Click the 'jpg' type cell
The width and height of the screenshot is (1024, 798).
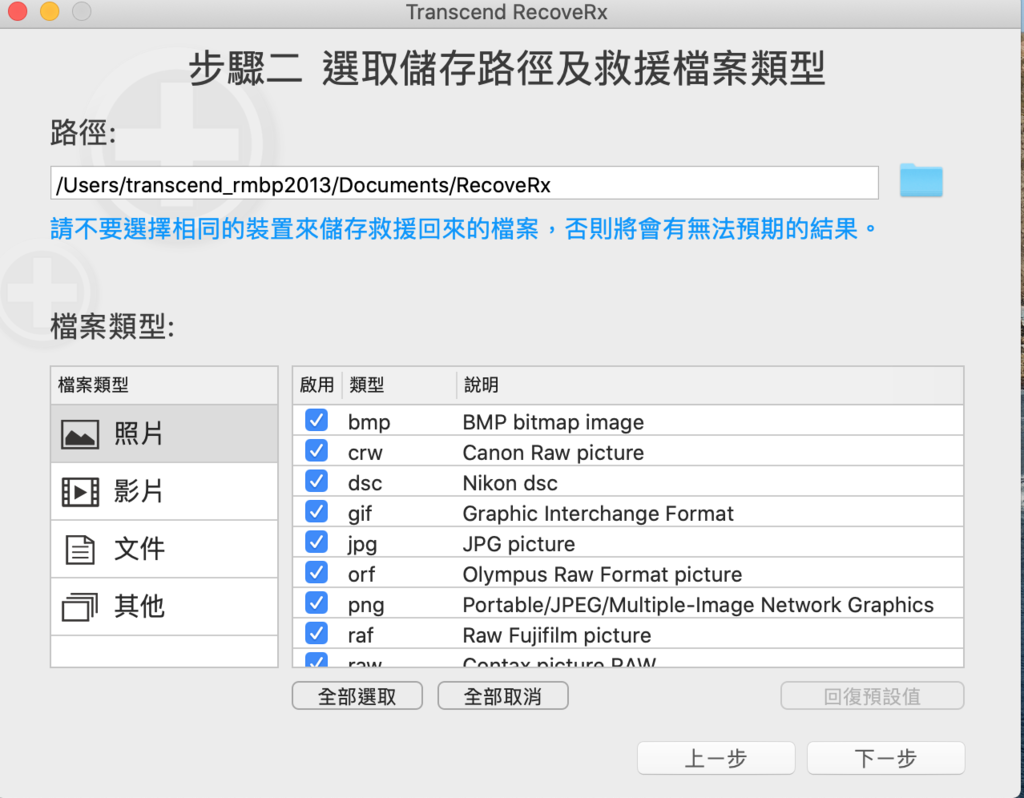coord(362,545)
